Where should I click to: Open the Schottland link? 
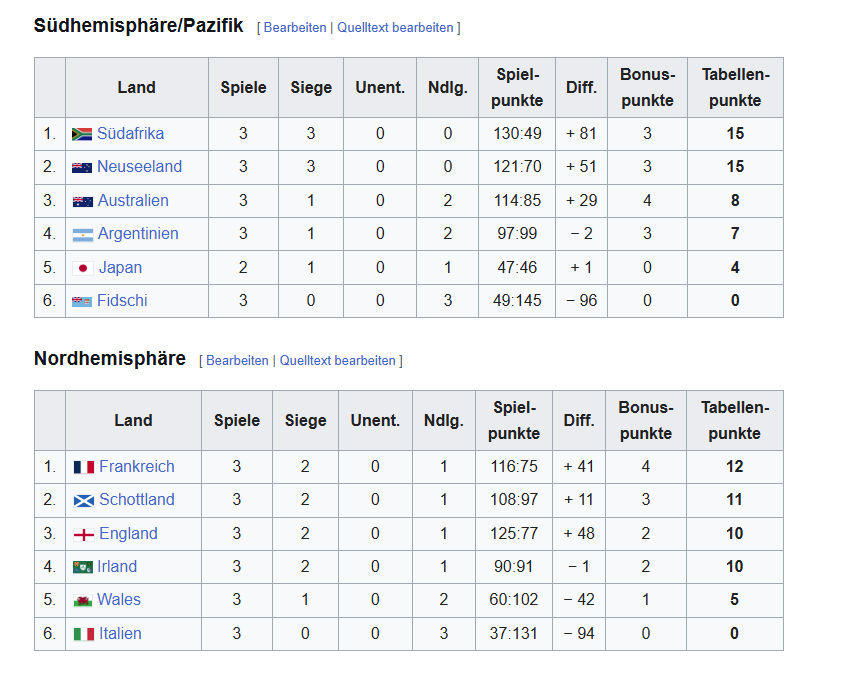137,499
